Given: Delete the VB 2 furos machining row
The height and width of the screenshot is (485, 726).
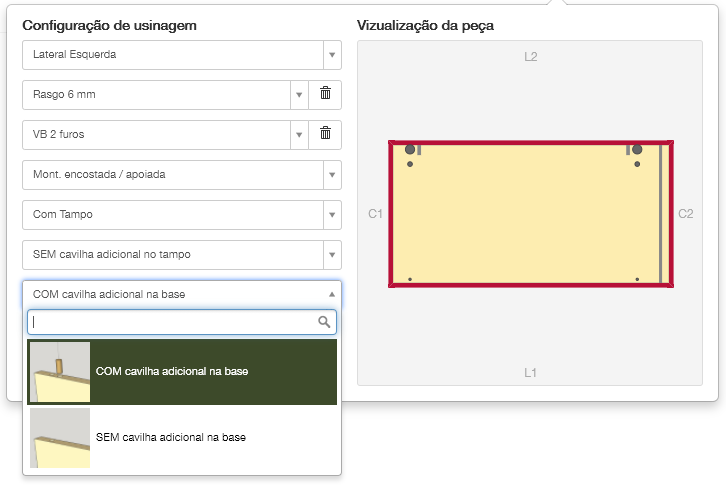Looking at the screenshot, I should coord(325,133).
